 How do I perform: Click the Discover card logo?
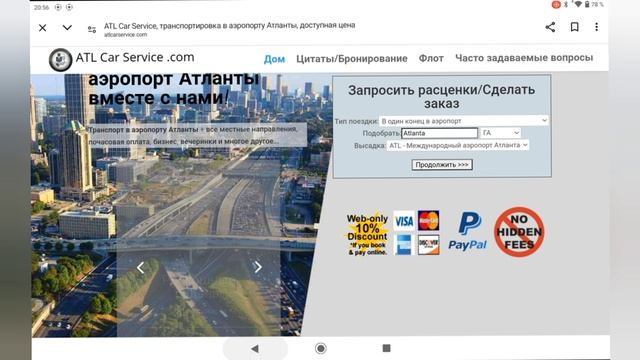tap(429, 244)
